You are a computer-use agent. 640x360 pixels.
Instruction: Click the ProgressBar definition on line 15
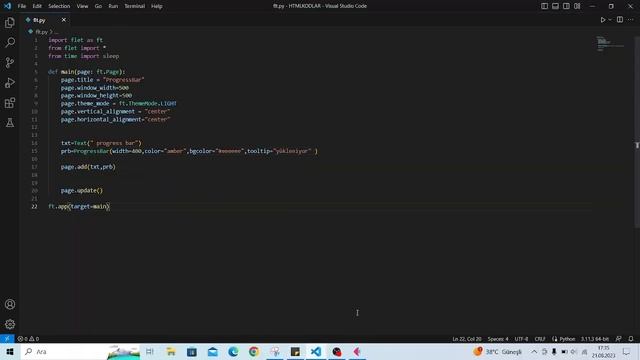click(x=189, y=151)
